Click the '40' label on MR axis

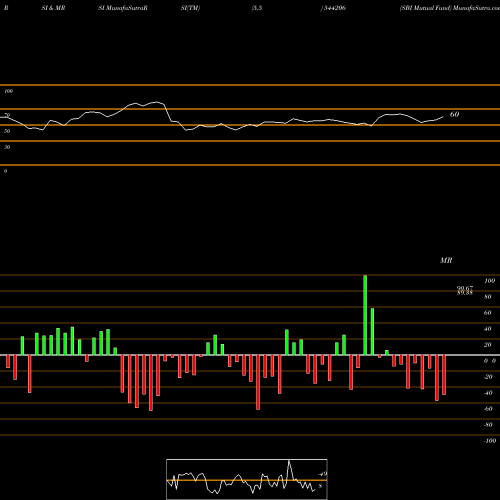point(488,329)
